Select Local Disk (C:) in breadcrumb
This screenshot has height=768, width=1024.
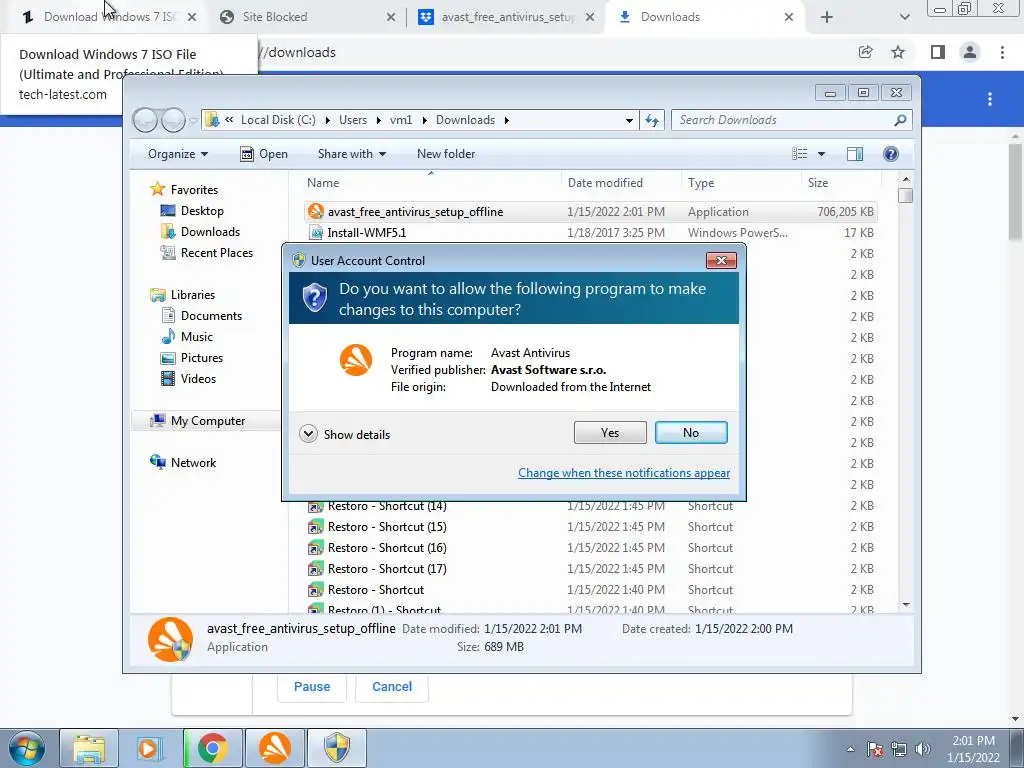point(278,120)
